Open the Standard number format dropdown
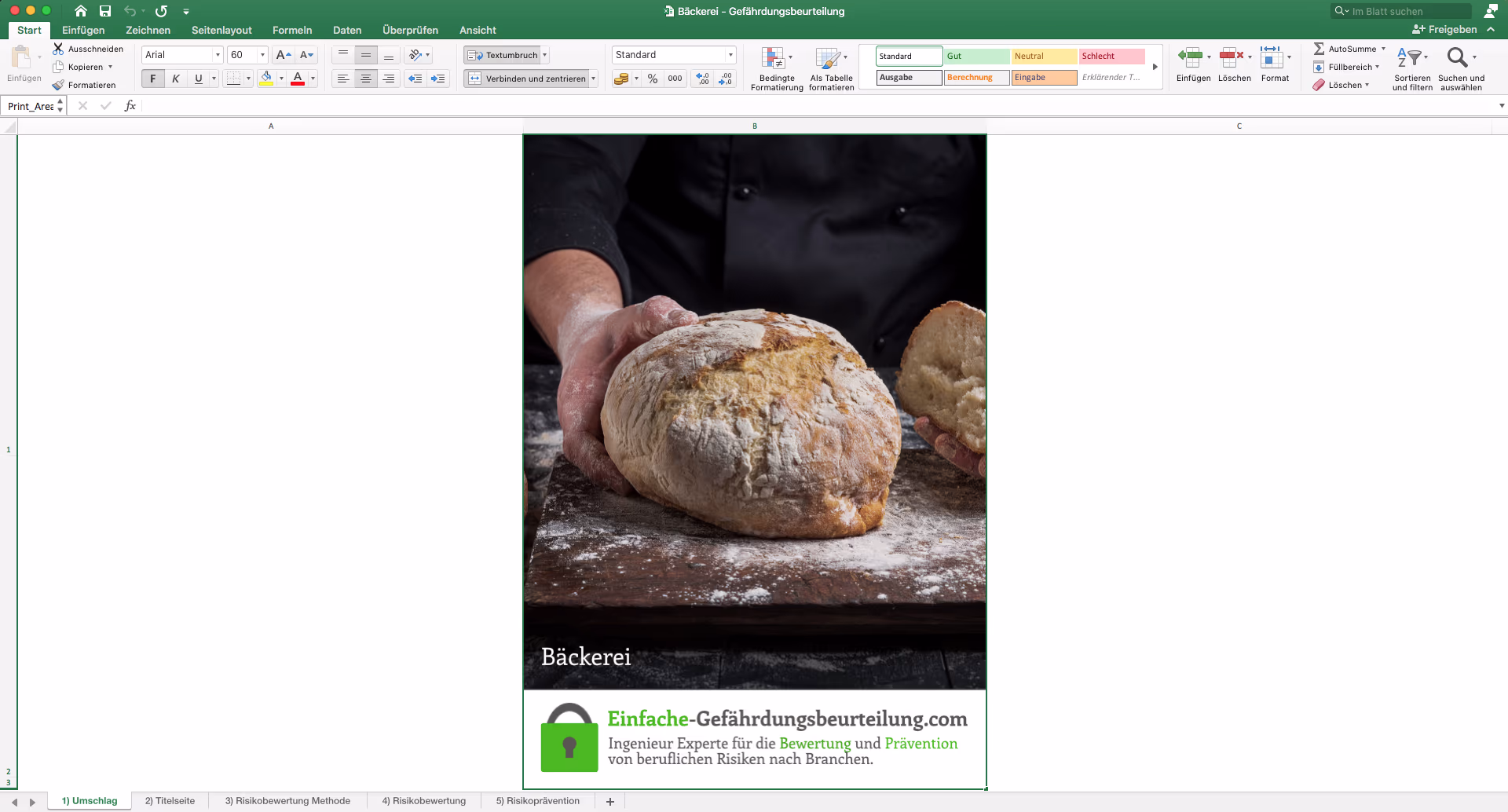This screenshot has height=812, width=1508. coord(730,55)
